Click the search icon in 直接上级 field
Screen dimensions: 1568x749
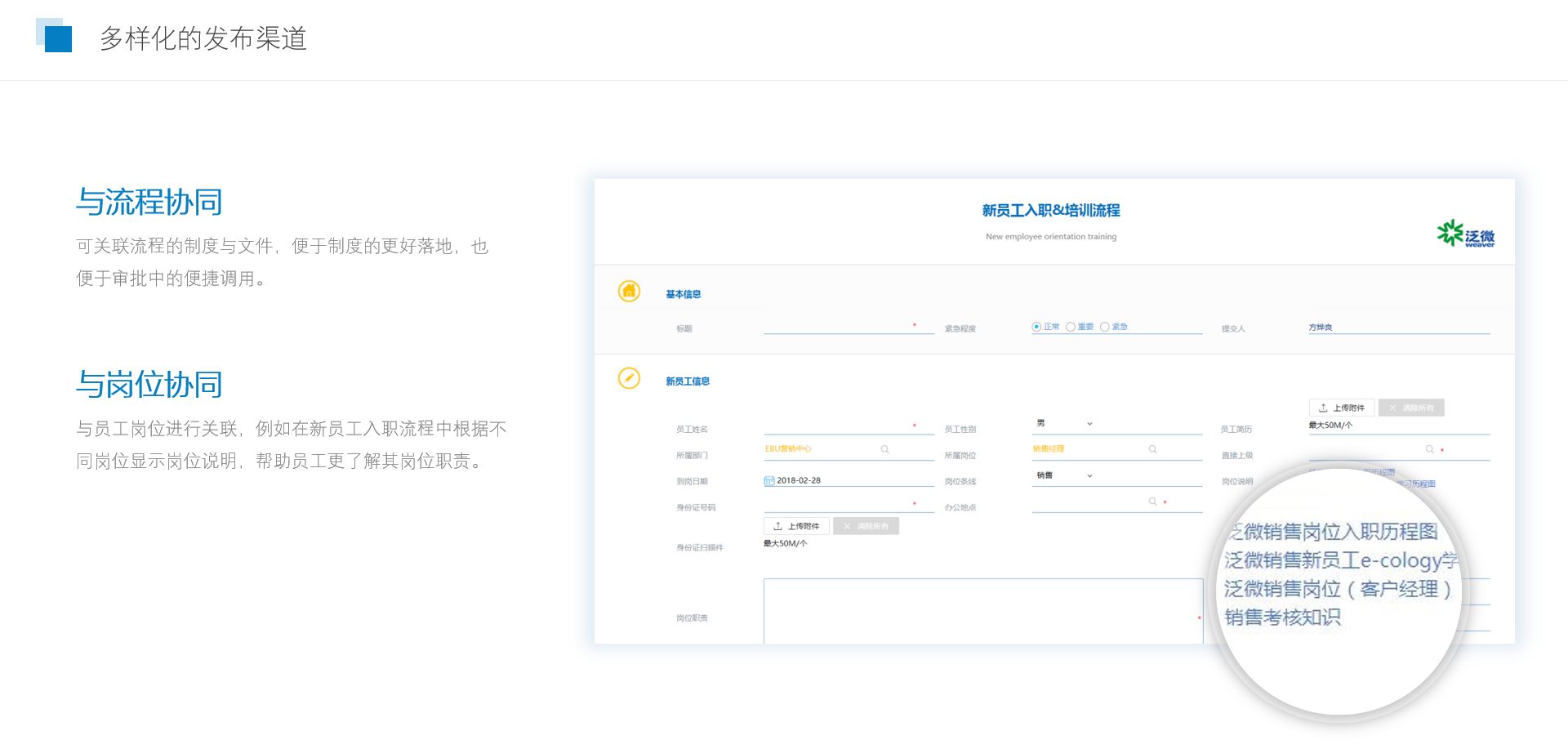click(1429, 449)
